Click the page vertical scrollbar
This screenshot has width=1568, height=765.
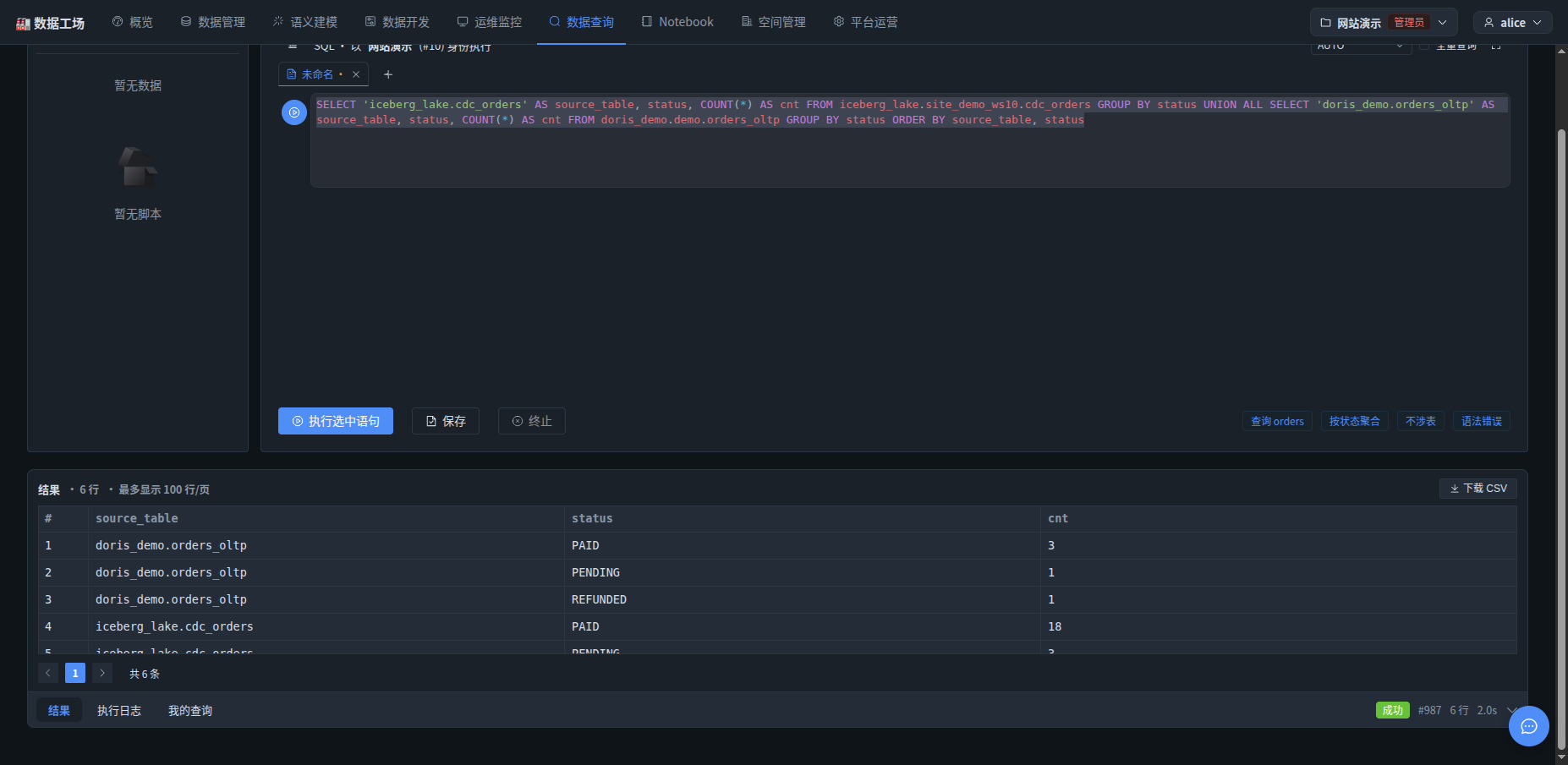coord(1562,439)
